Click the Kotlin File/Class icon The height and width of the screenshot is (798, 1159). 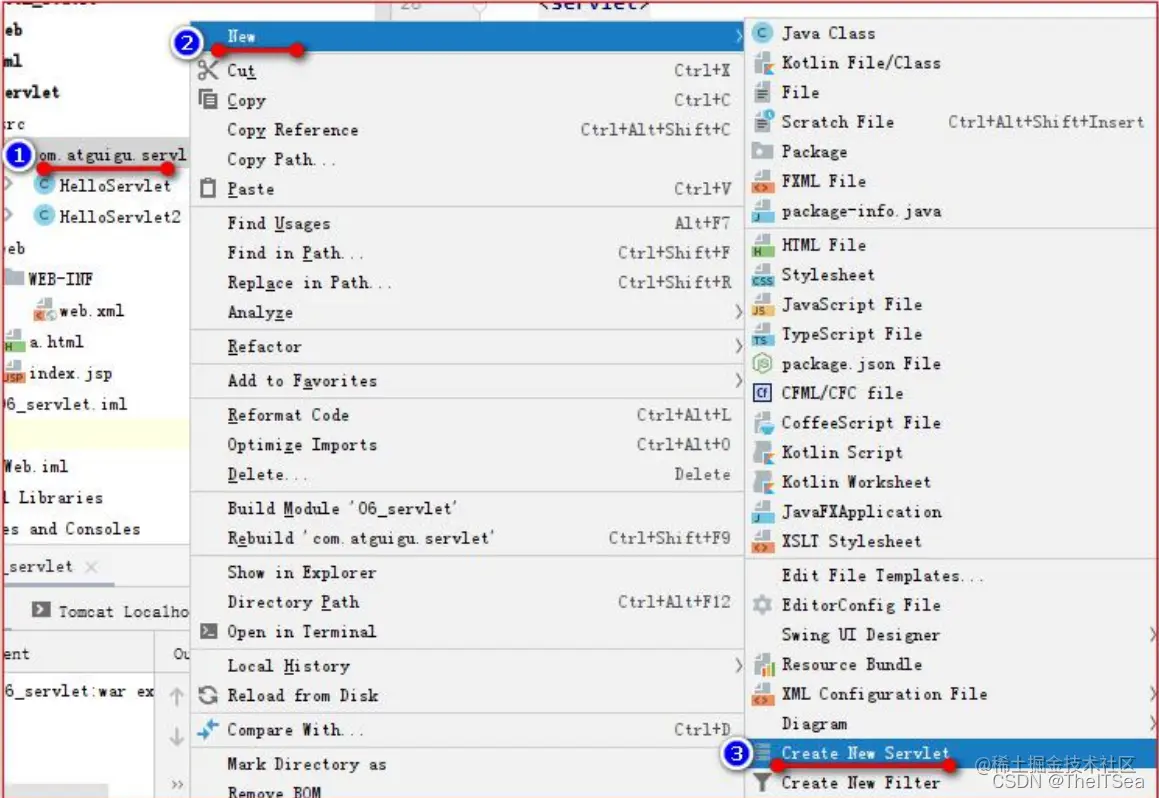point(762,63)
